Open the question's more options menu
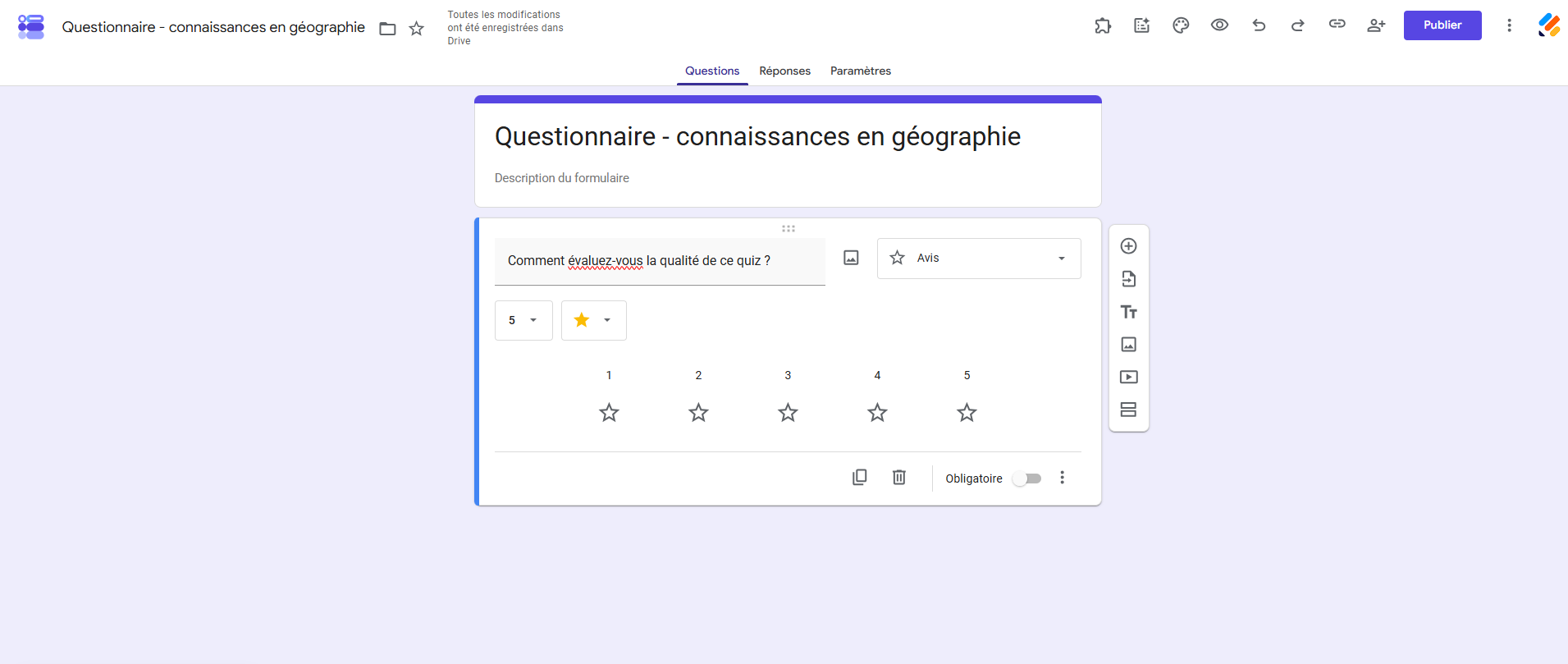The height and width of the screenshot is (664, 1568). (x=1062, y=478)
